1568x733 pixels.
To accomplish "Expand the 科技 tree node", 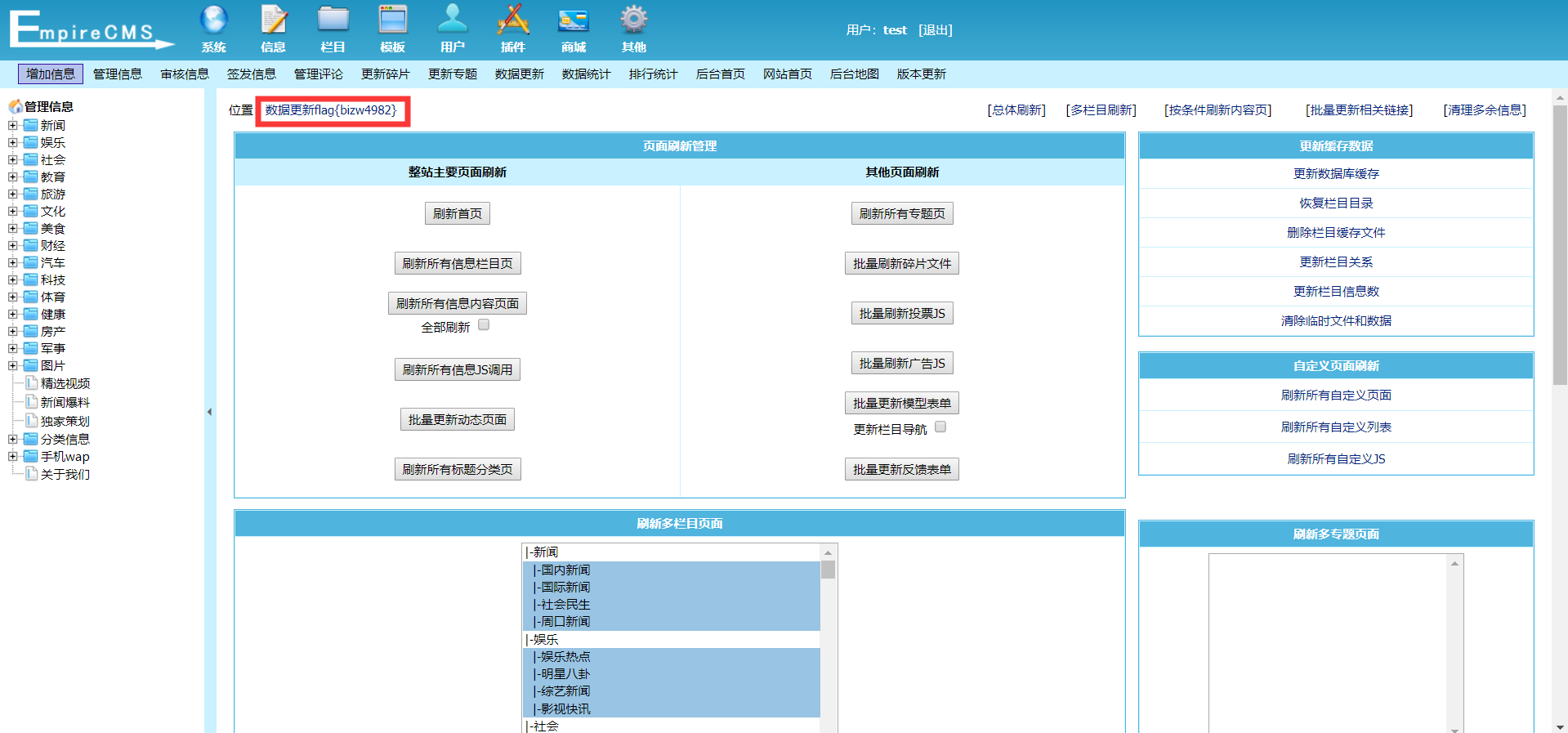I will pyautogui.click(x=12, y=279).
